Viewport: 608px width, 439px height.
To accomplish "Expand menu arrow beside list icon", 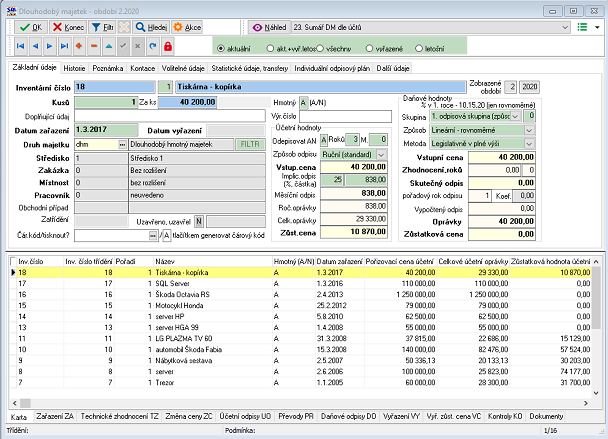I will click(597, 27).
